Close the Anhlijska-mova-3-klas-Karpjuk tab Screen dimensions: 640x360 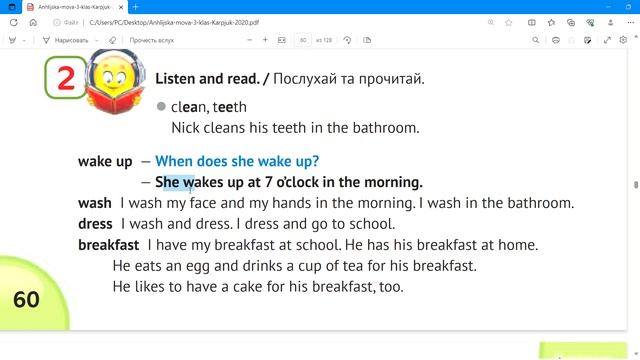121,7
